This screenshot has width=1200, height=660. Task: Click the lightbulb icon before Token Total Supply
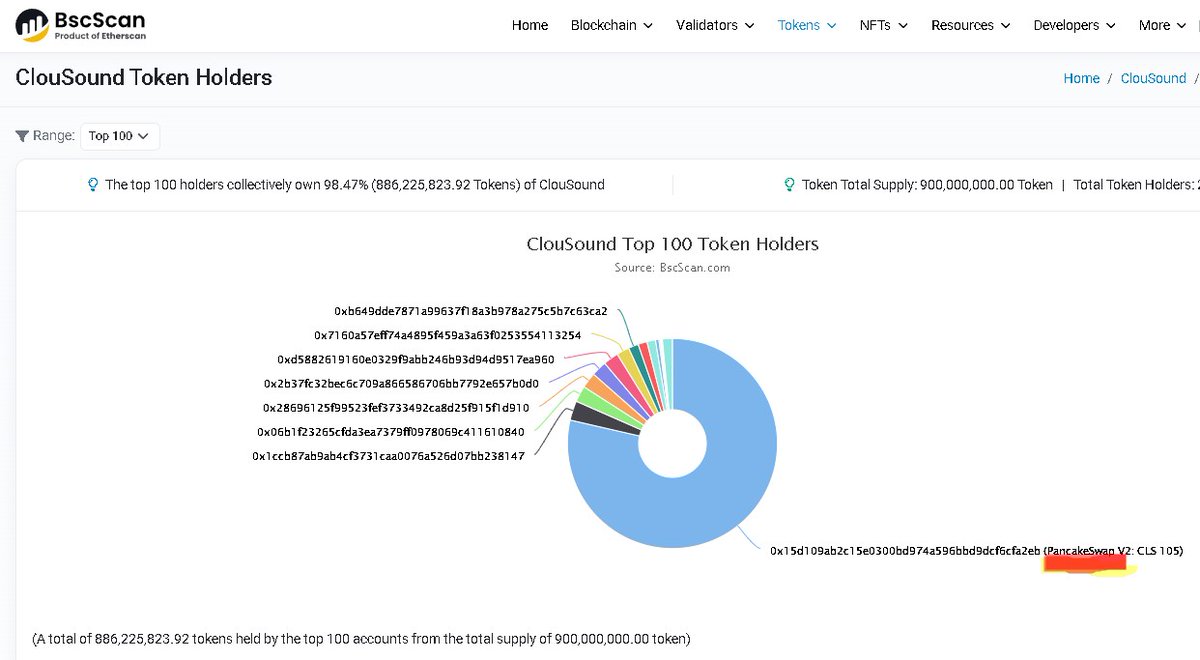(789, 185)
